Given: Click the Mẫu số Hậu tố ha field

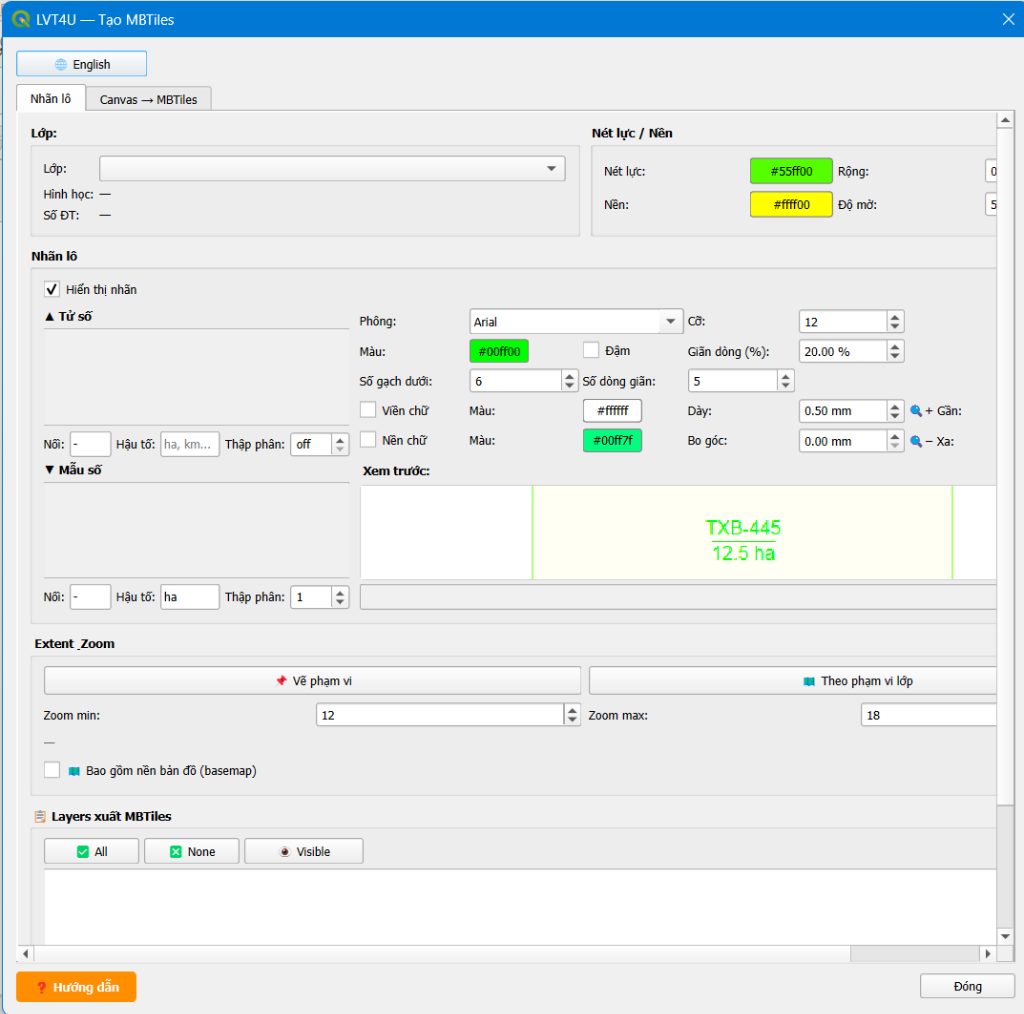Looking at the screenshot, I should 189,597.
